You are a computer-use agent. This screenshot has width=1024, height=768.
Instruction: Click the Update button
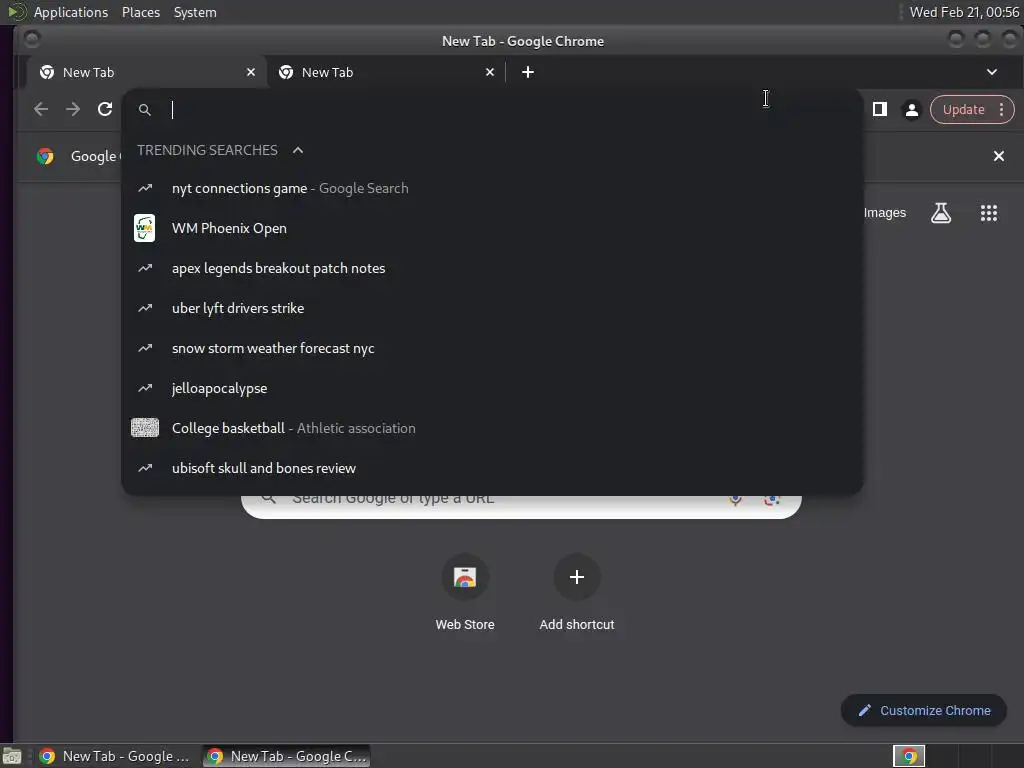963,109
